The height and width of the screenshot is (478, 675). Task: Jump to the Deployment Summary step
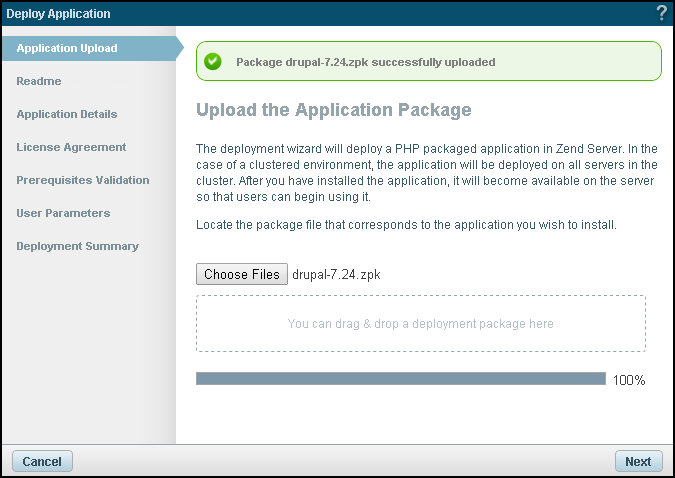pos(77,246)
